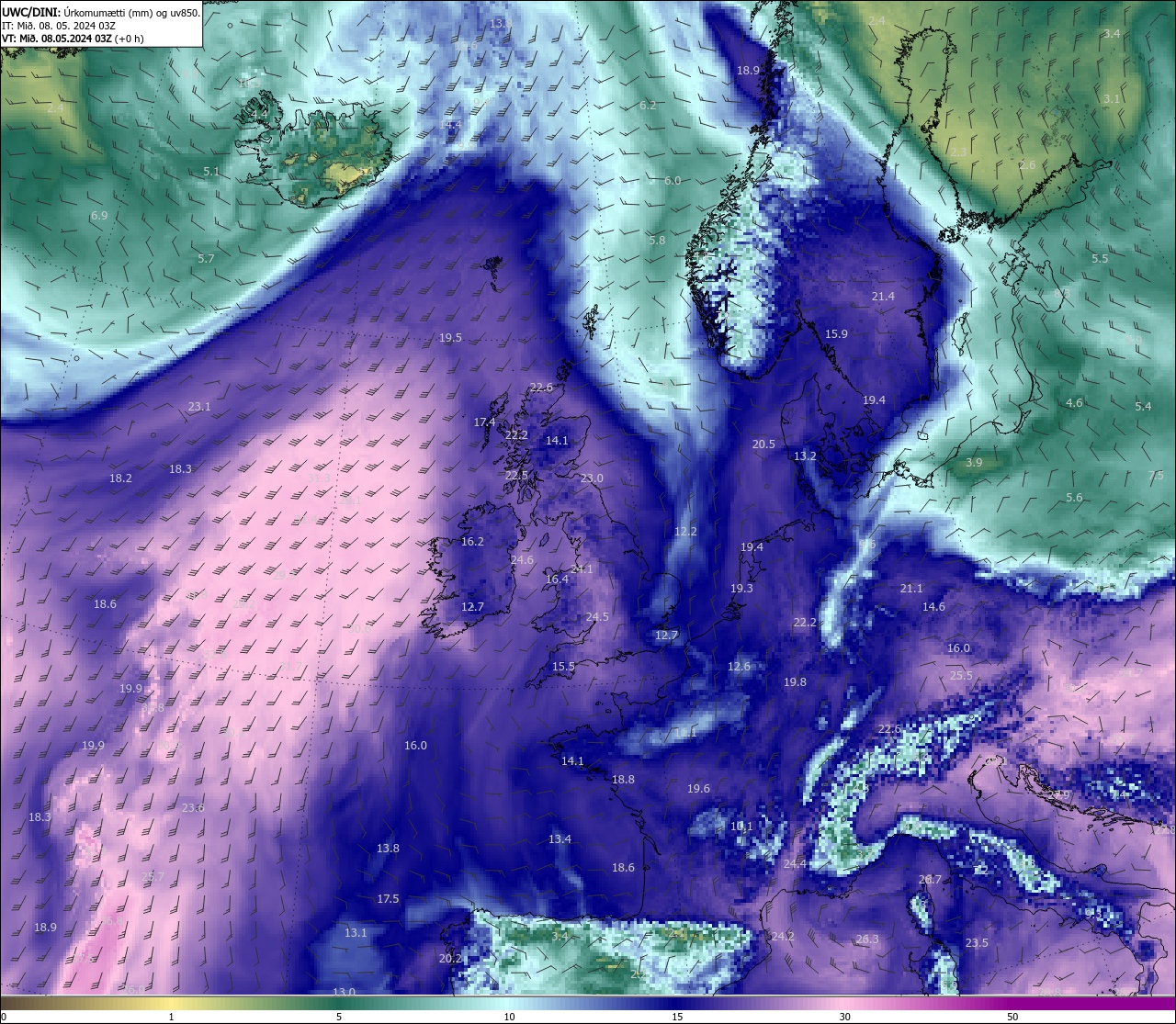Click the 15 tick on the color scale
This screenshot has height=1024, width=1176.
tap(677, 1017)
